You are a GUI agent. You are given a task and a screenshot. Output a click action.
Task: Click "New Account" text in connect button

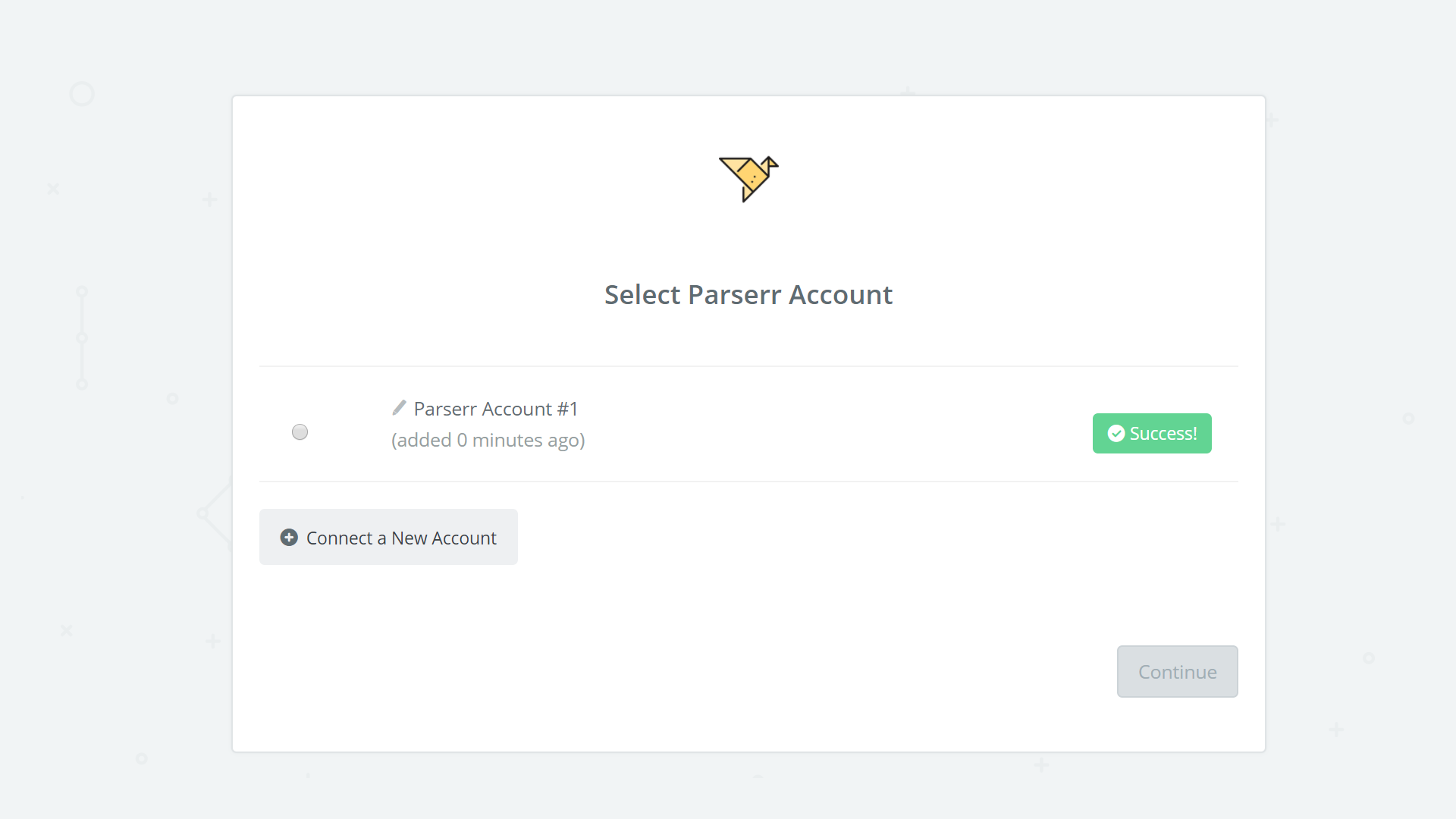[444, 538]
